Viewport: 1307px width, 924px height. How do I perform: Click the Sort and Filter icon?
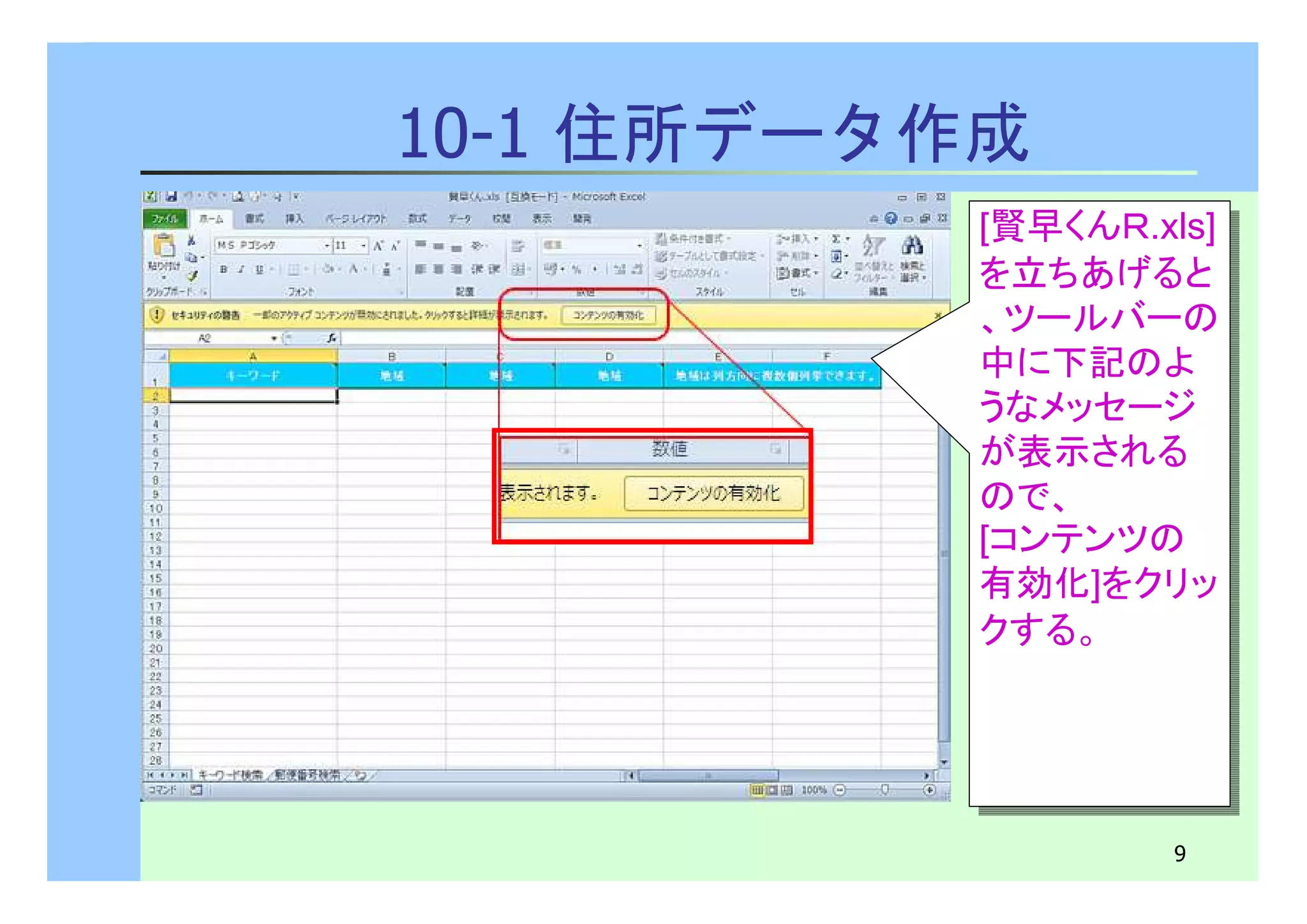[874, 245]
